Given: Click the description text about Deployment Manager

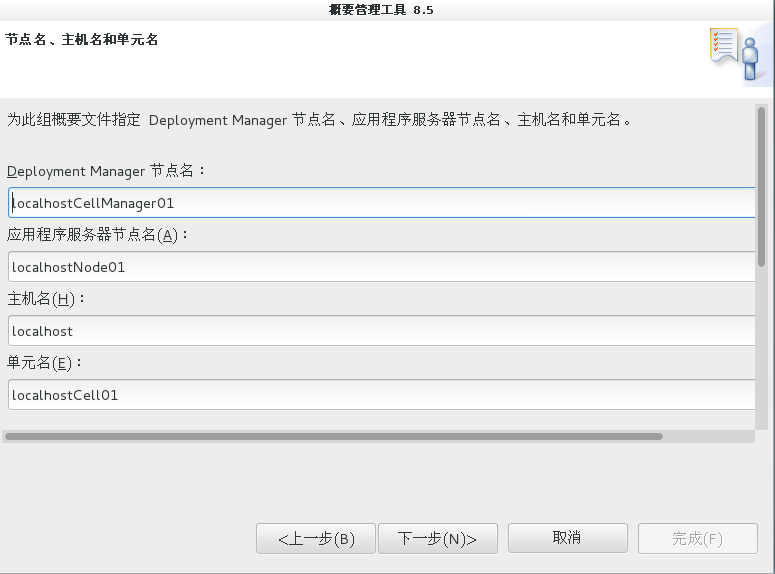Looking at the screenshot, I should pos(319,120).
